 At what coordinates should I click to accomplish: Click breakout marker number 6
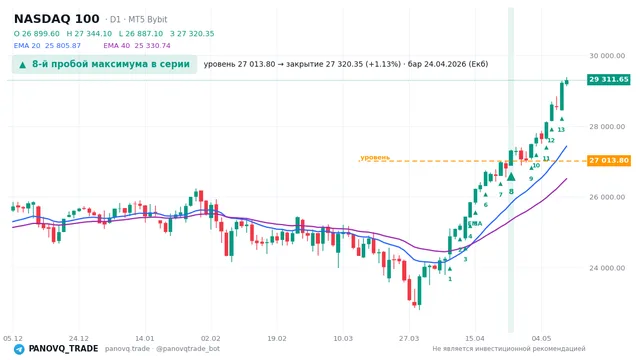point(486,205)
